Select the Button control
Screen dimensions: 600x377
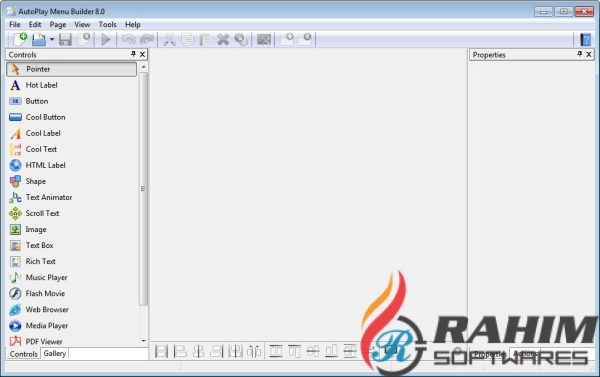(71, 101)
